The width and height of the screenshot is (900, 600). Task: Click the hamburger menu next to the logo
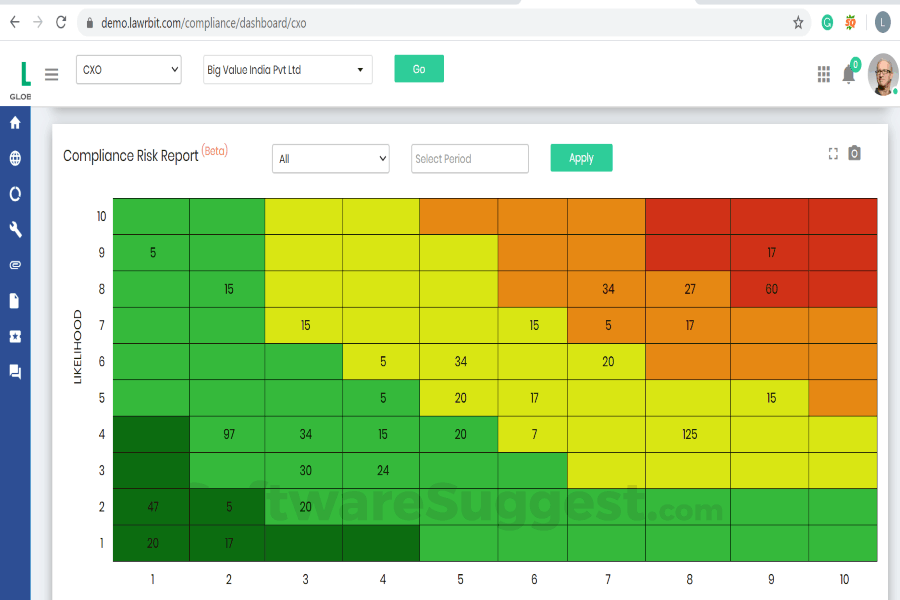(x=51, y=73)
